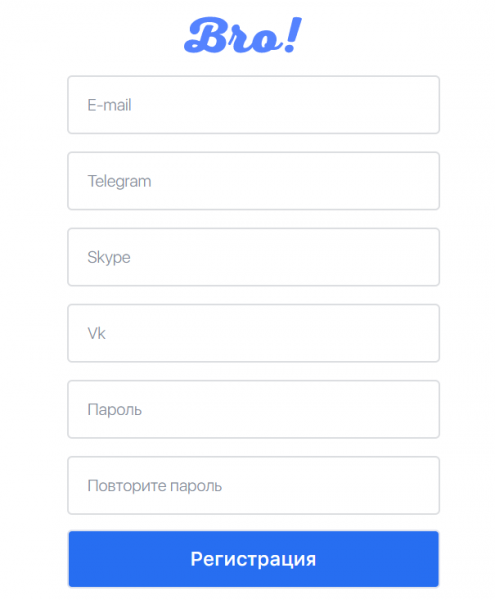
Task: Open the home page via Bro! logo
Action: (243, 35)
